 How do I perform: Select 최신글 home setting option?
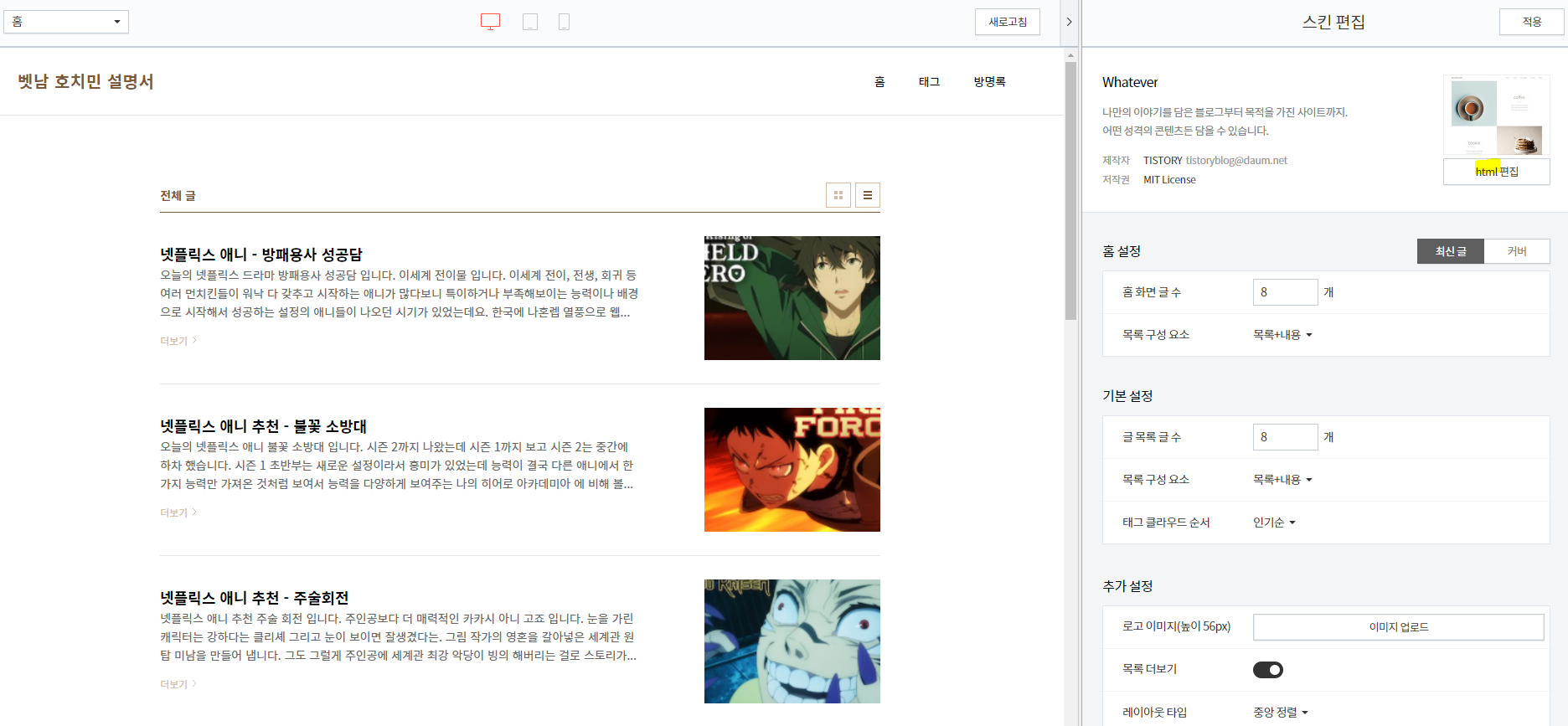[1451, 251]
